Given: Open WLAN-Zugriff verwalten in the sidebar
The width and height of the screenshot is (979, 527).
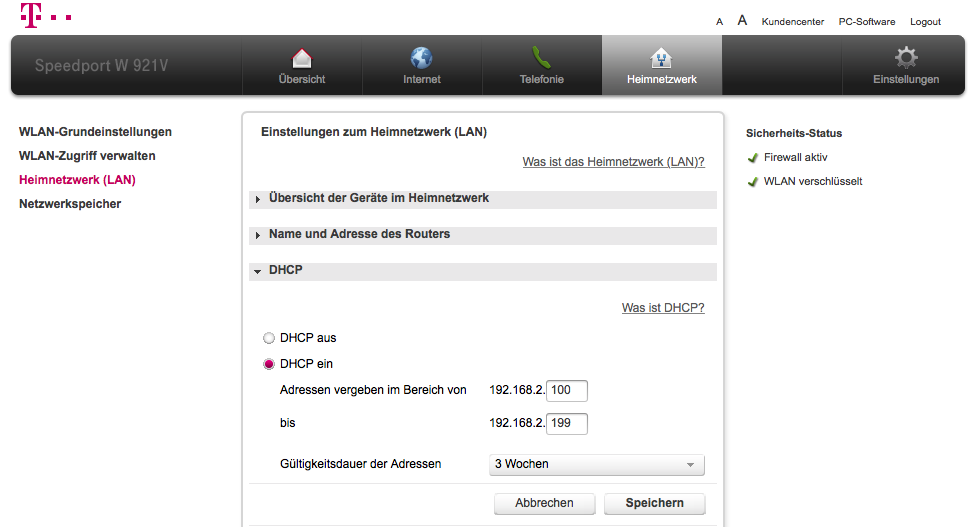Looking at the screenshot, I should (x=87, y=155).
